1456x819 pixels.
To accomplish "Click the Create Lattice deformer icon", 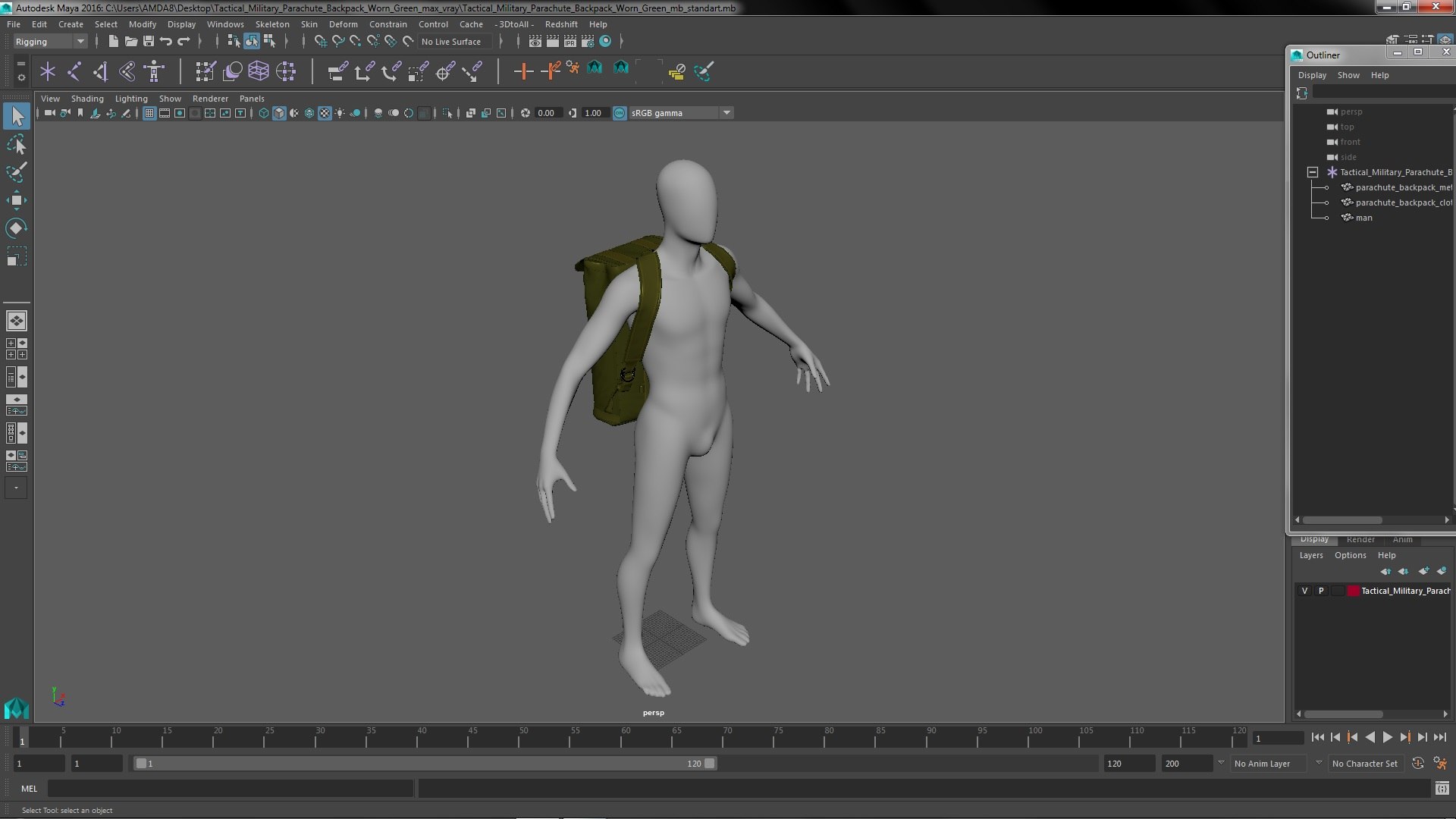I will click(x=259, y=71).
